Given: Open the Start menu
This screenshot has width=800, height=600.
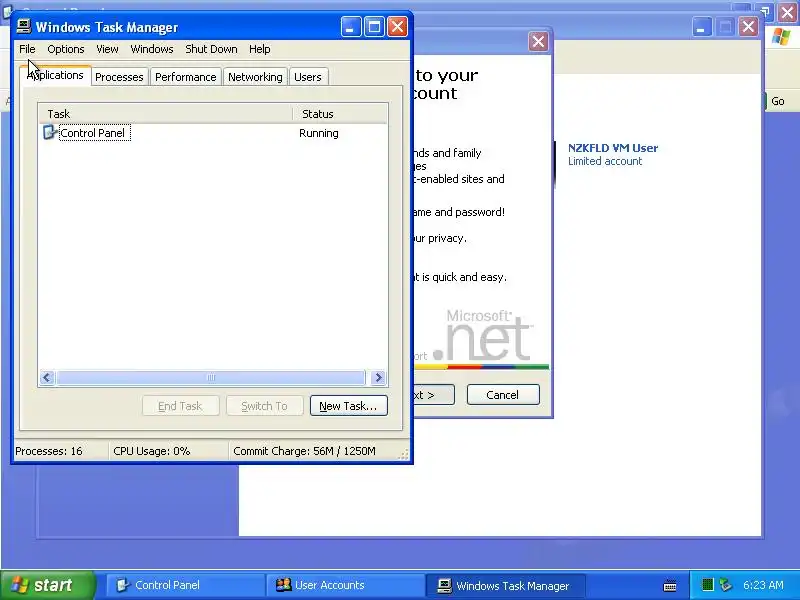Looking at the screenshot, I should (x=47, y=585).
